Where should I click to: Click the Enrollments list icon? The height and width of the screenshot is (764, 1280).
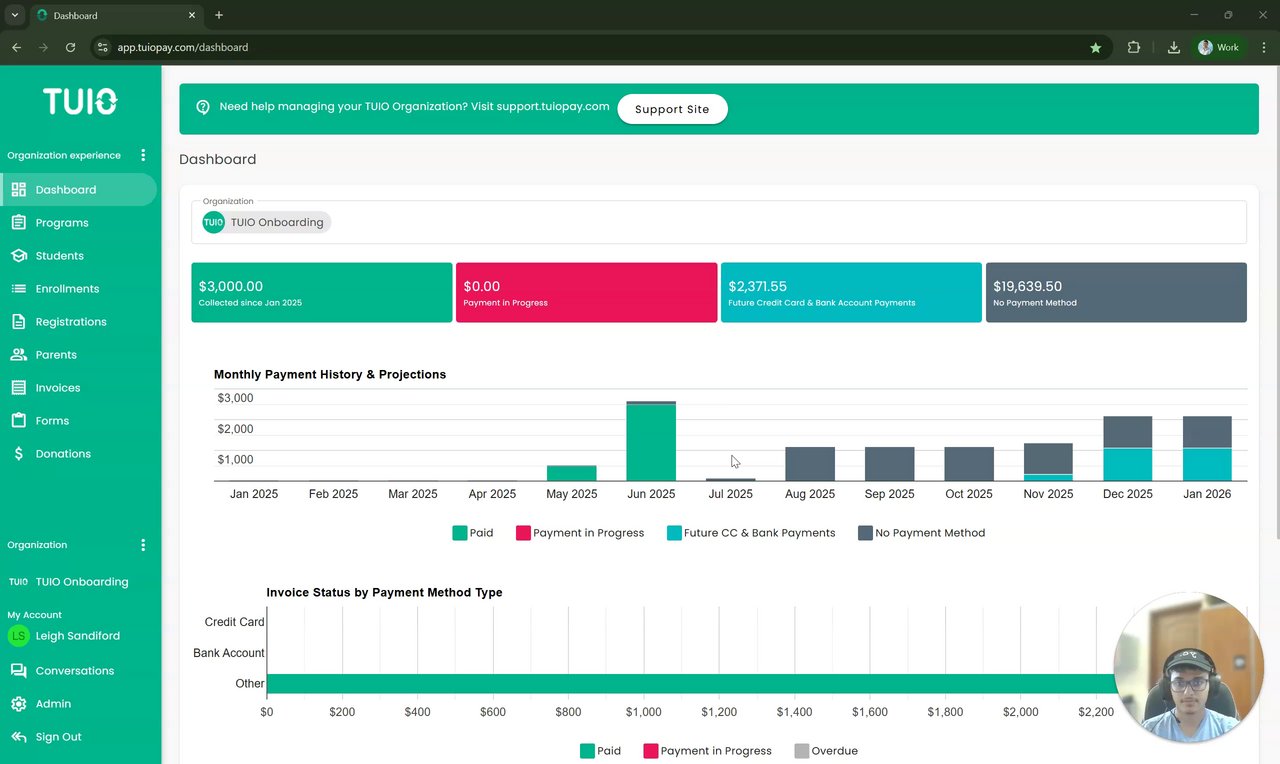(18, 289)
